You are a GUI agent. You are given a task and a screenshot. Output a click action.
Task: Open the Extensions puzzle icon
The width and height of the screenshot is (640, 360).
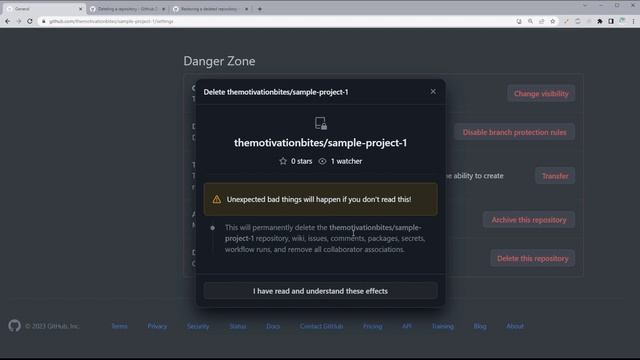[x=600, y=21]
